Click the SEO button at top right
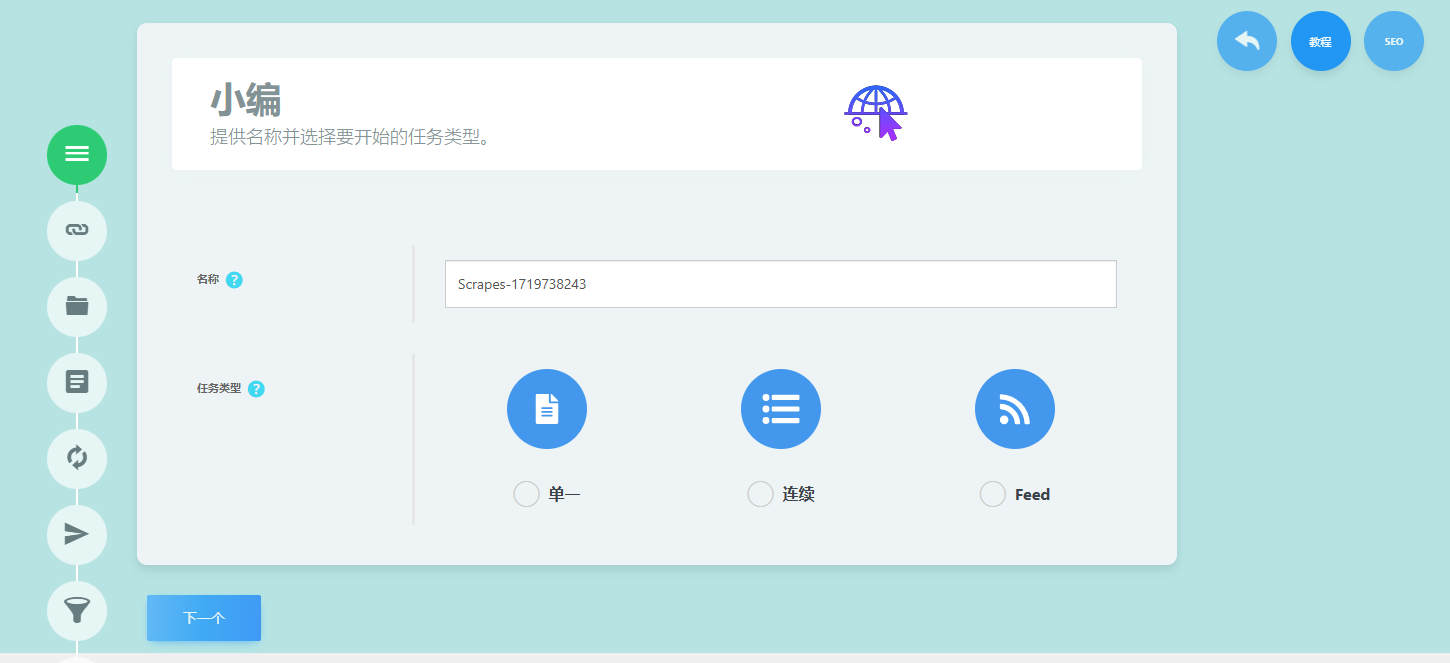Screen dimensions: 1450x663 [x=1393, y=41]
